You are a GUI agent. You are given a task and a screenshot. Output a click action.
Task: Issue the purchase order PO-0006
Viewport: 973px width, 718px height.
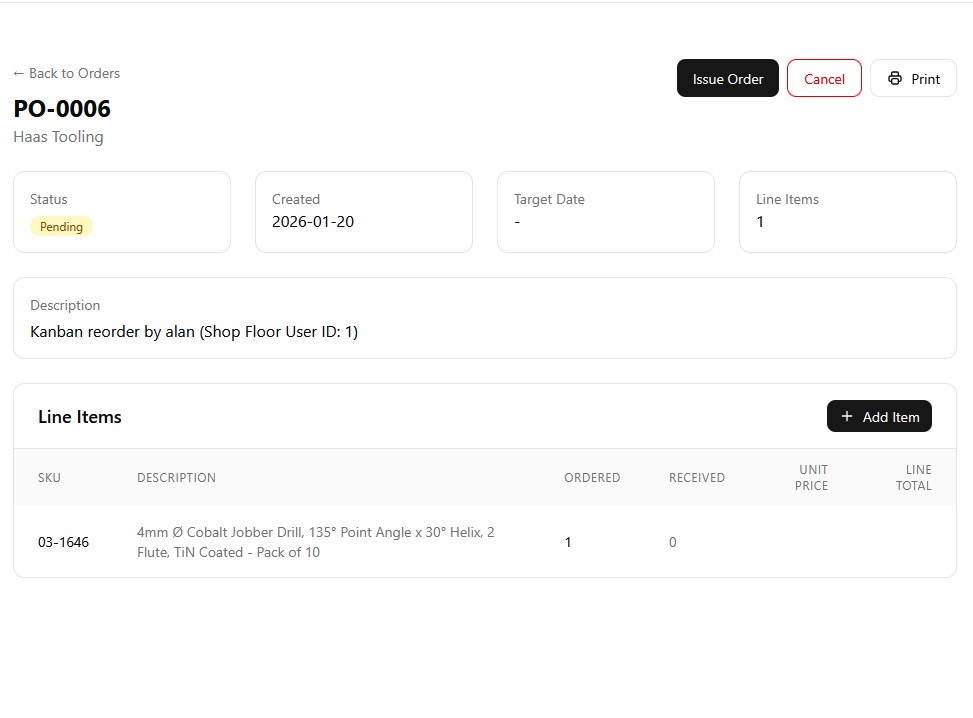[727, 78]
